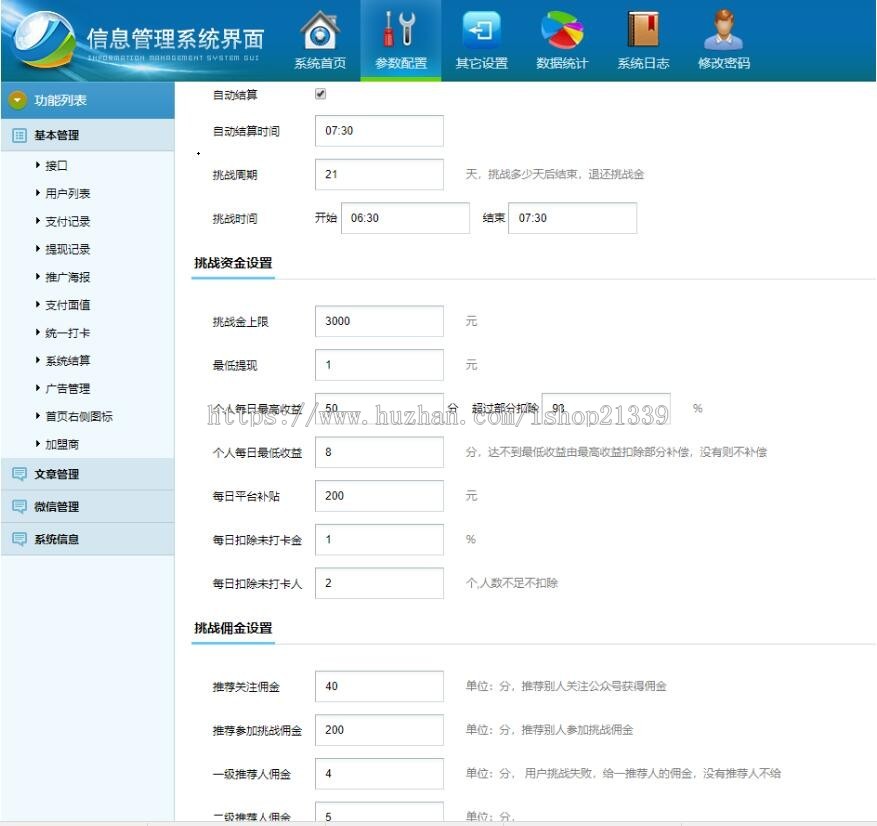Open the 系统结算 sidebar link
The width and height of the screenshot is (877, 826).
[x=68, y=361]
